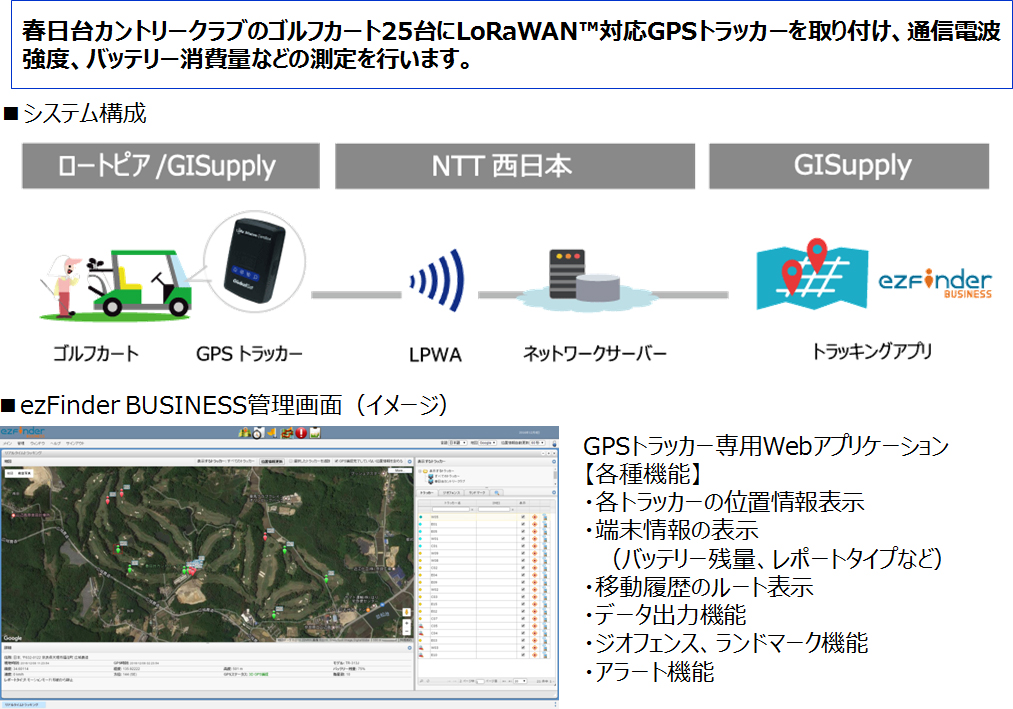Click the map zoom-out minus button
The image size is (1013, 709).
tap(406, 631)
